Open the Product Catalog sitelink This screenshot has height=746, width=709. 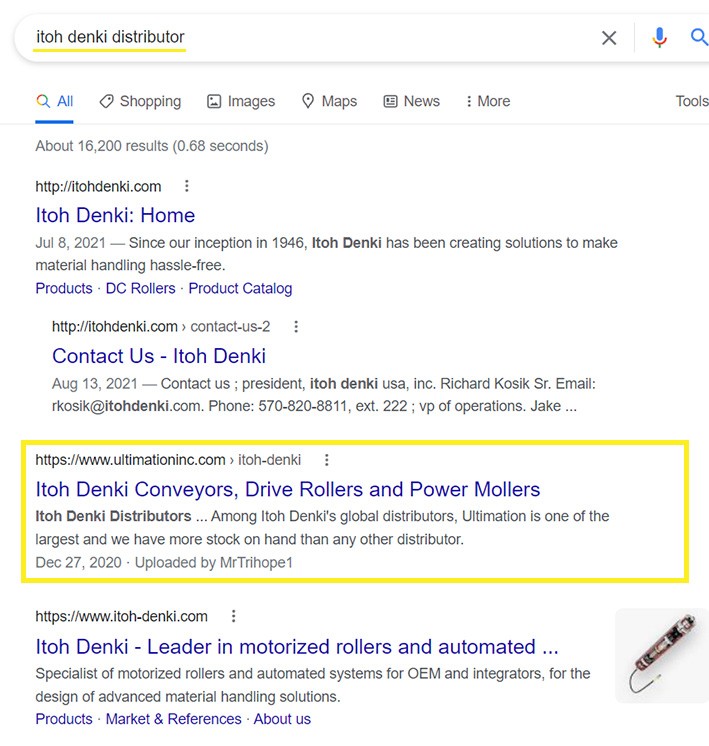tap(240, 288)
